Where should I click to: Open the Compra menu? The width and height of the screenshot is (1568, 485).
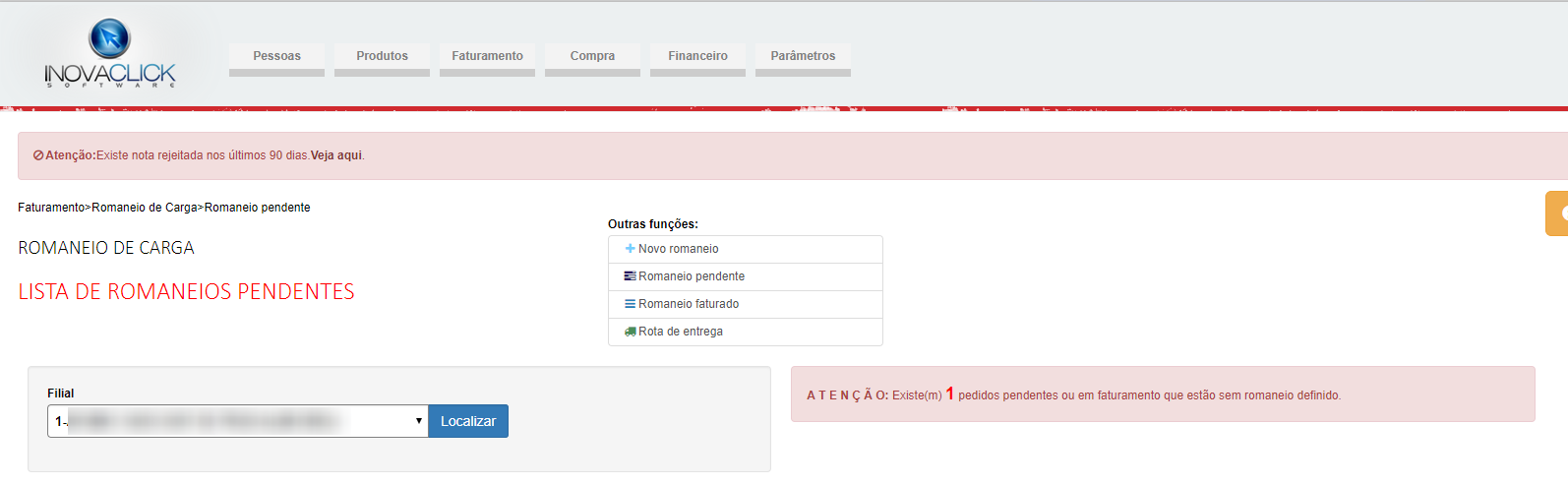(592, 56)
